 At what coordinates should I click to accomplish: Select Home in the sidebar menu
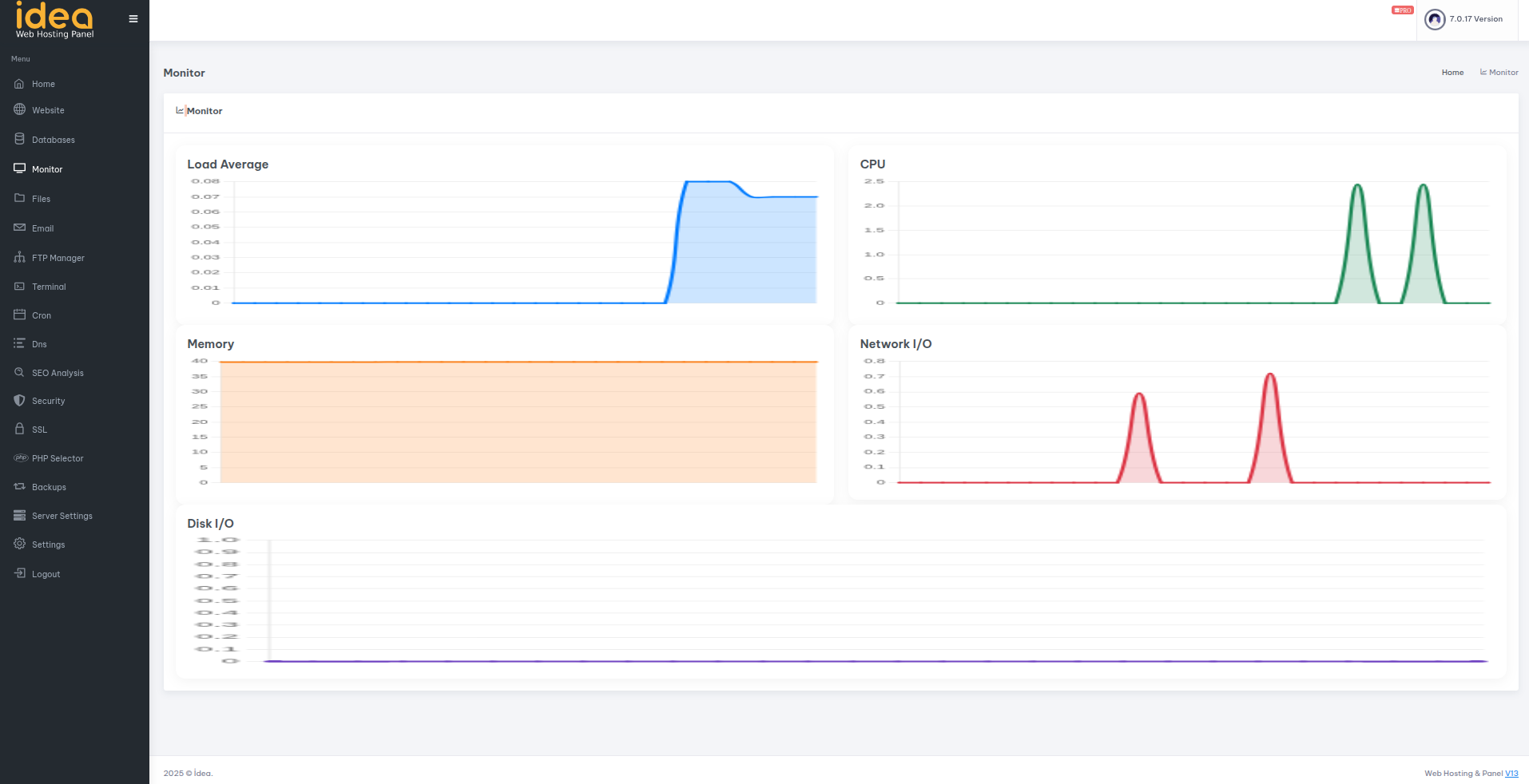[42, 83]
